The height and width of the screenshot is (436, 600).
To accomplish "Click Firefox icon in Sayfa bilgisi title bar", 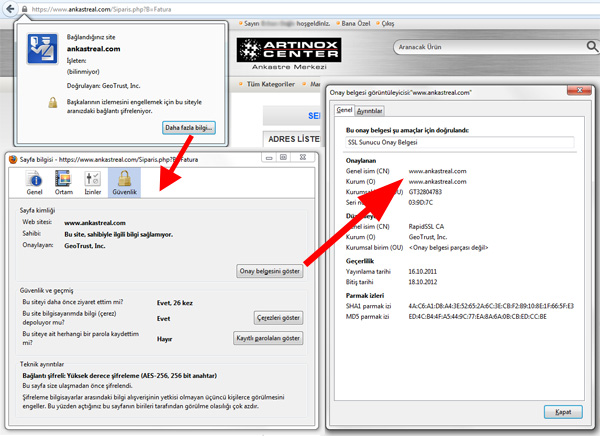I will [13, 159].
